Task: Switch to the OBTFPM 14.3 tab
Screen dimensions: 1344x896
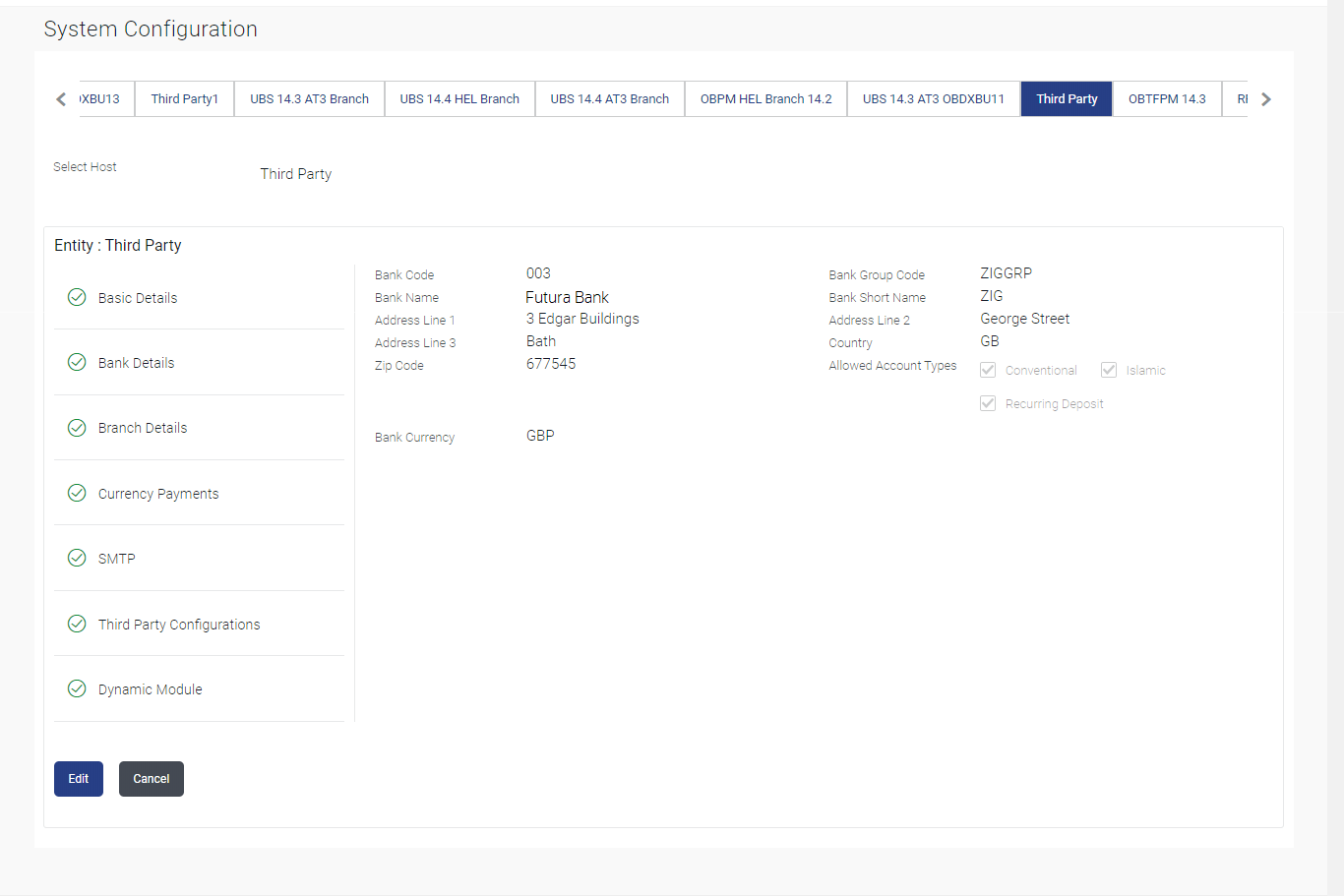Action: [1167, 99]
